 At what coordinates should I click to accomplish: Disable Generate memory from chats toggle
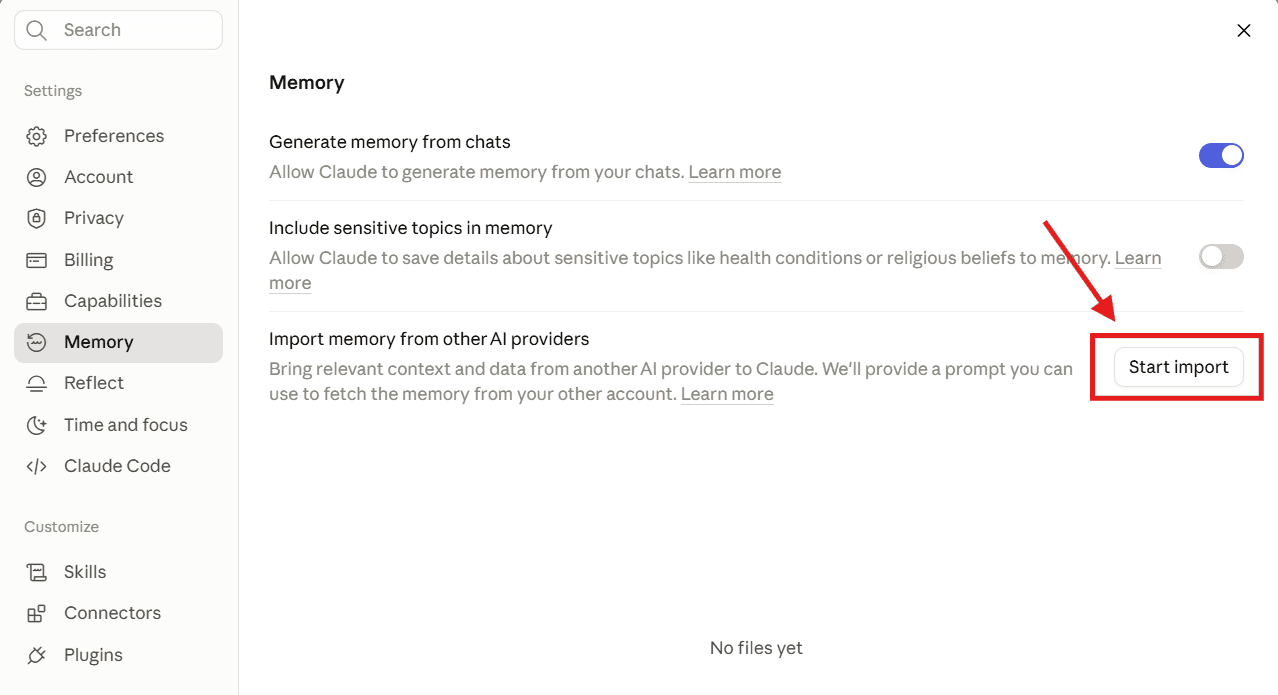(x=1221, y=155)
